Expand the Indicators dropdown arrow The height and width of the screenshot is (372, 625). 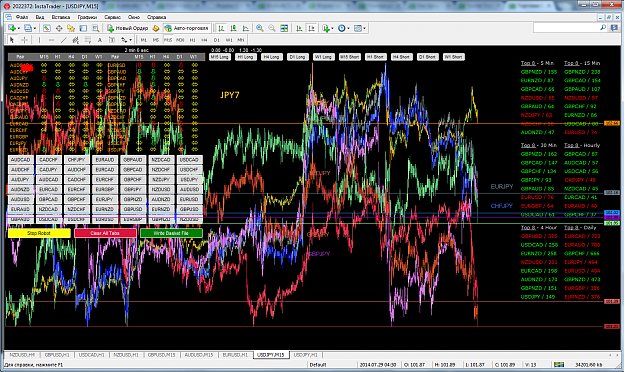point(332,28)
